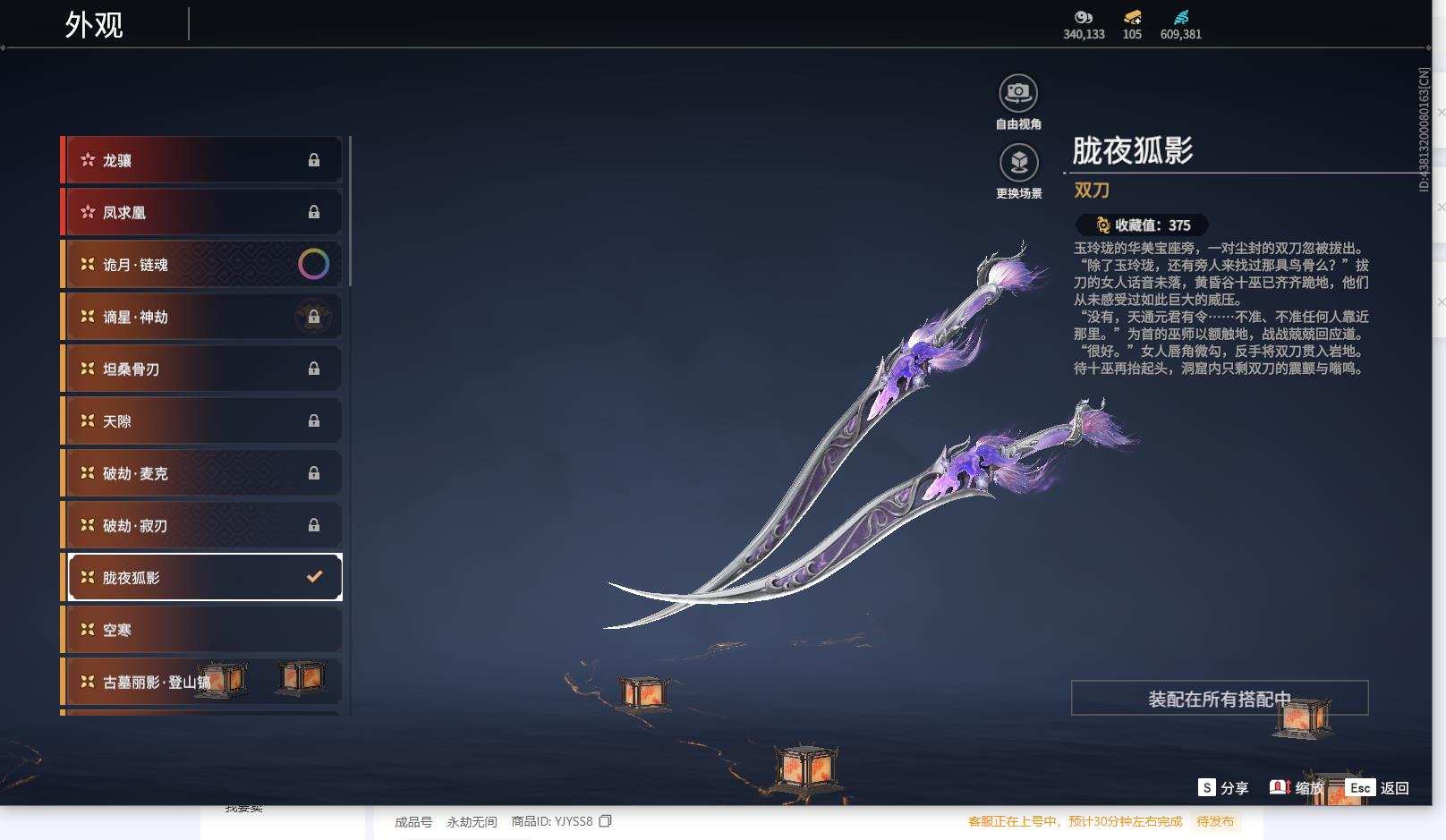Click the 待发布 status tag
Image resolution: width=1446 pixels, height=840 pixels.
(x=1215, y=821)
